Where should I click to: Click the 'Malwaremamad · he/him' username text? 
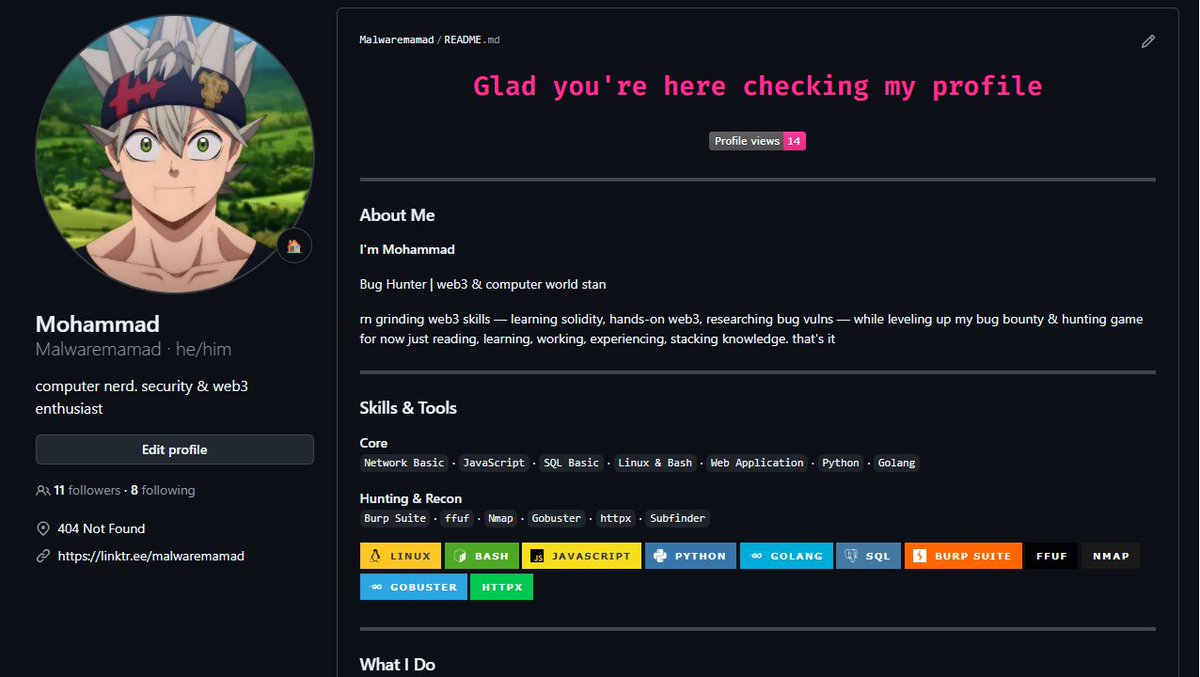click(x=134, y=350)
